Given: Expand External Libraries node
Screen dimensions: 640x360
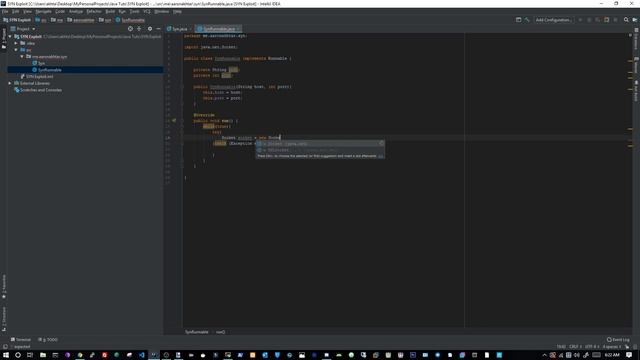Looking at the screenshot, I should pyautogui.click(x=10, y=83).
